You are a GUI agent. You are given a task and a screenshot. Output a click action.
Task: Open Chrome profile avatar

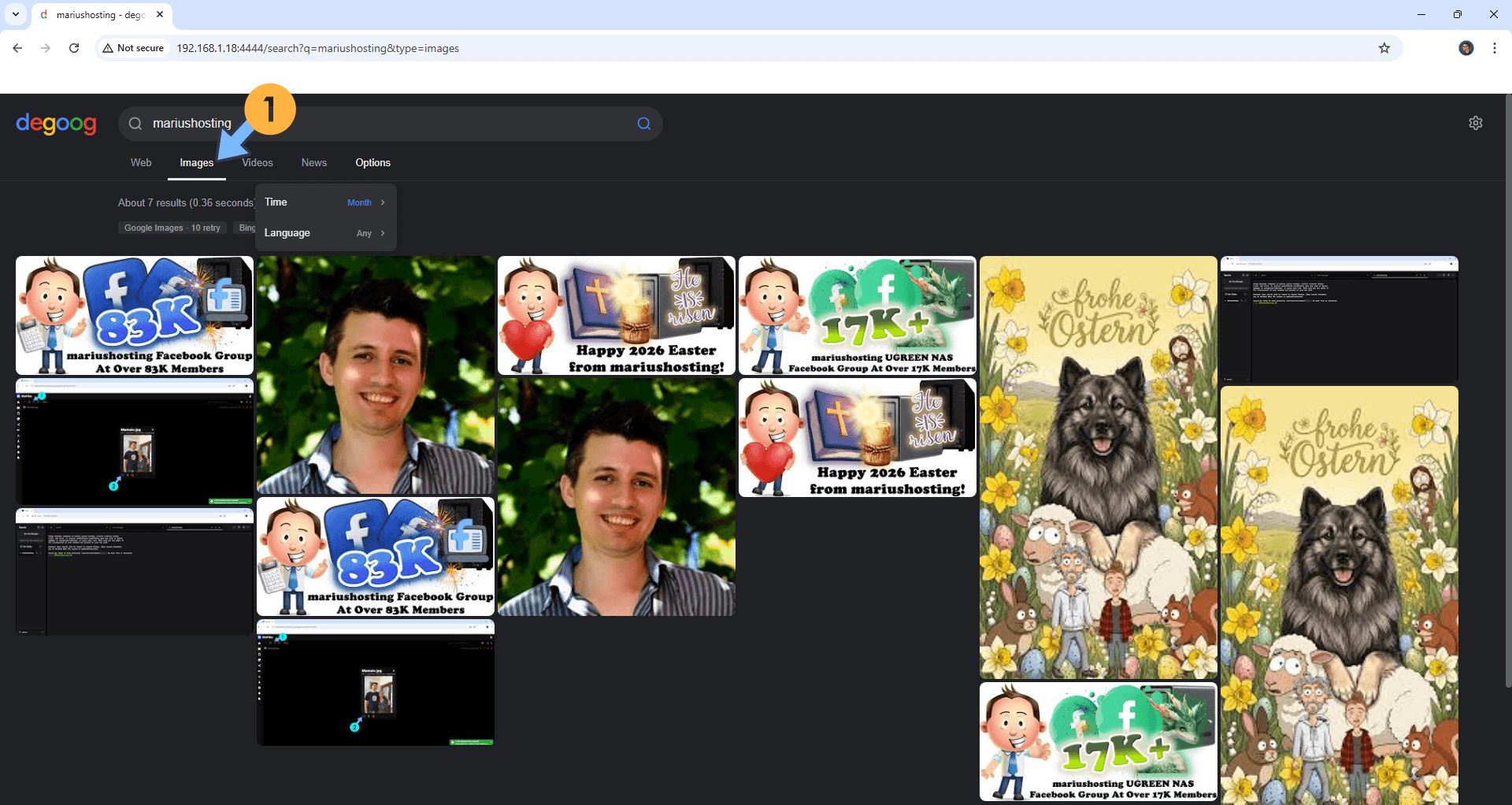(x=1466, y=48)
